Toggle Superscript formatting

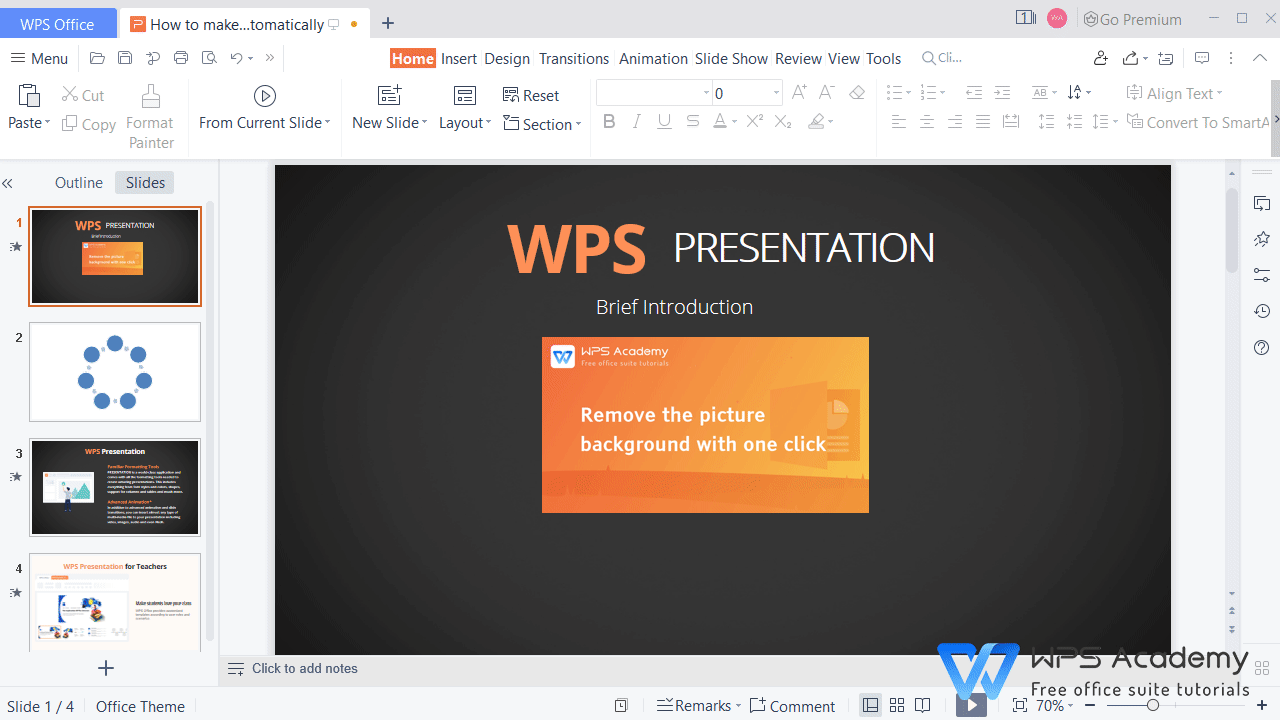coord(755,122)
